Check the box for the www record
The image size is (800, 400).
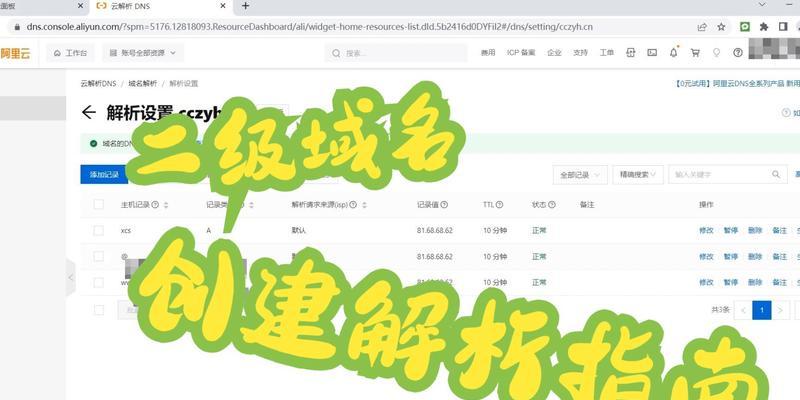click(98, 282)
